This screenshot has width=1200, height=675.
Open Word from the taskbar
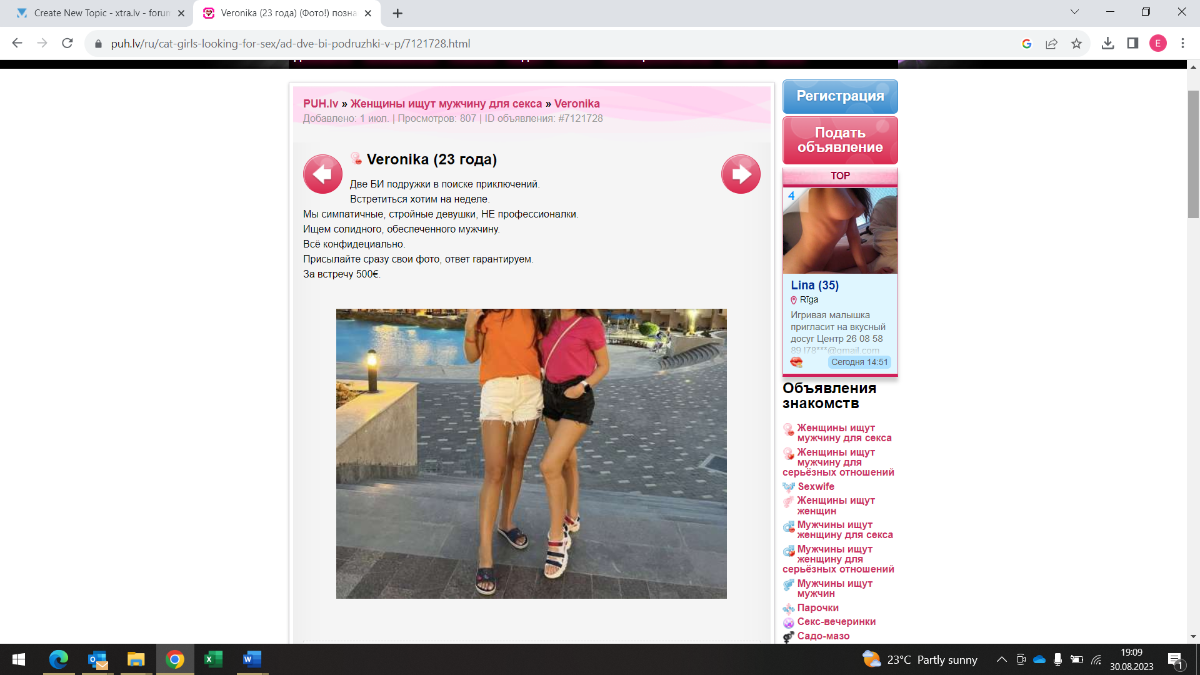point(251,659)
